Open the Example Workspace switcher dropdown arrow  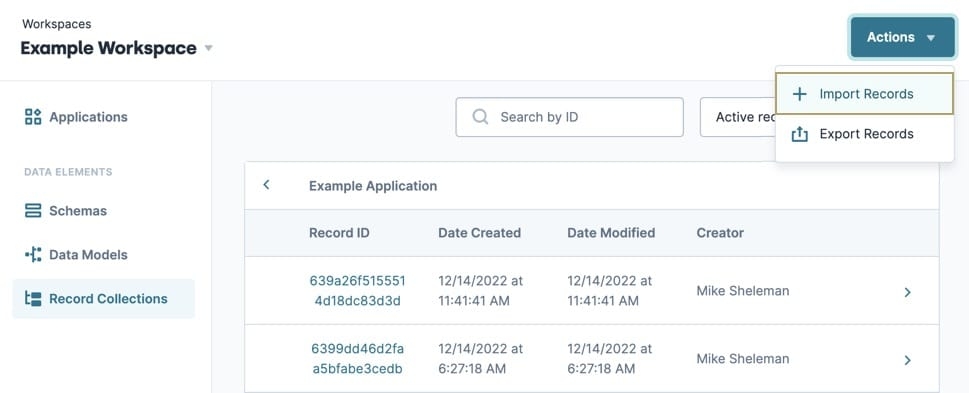coord(209,48)
